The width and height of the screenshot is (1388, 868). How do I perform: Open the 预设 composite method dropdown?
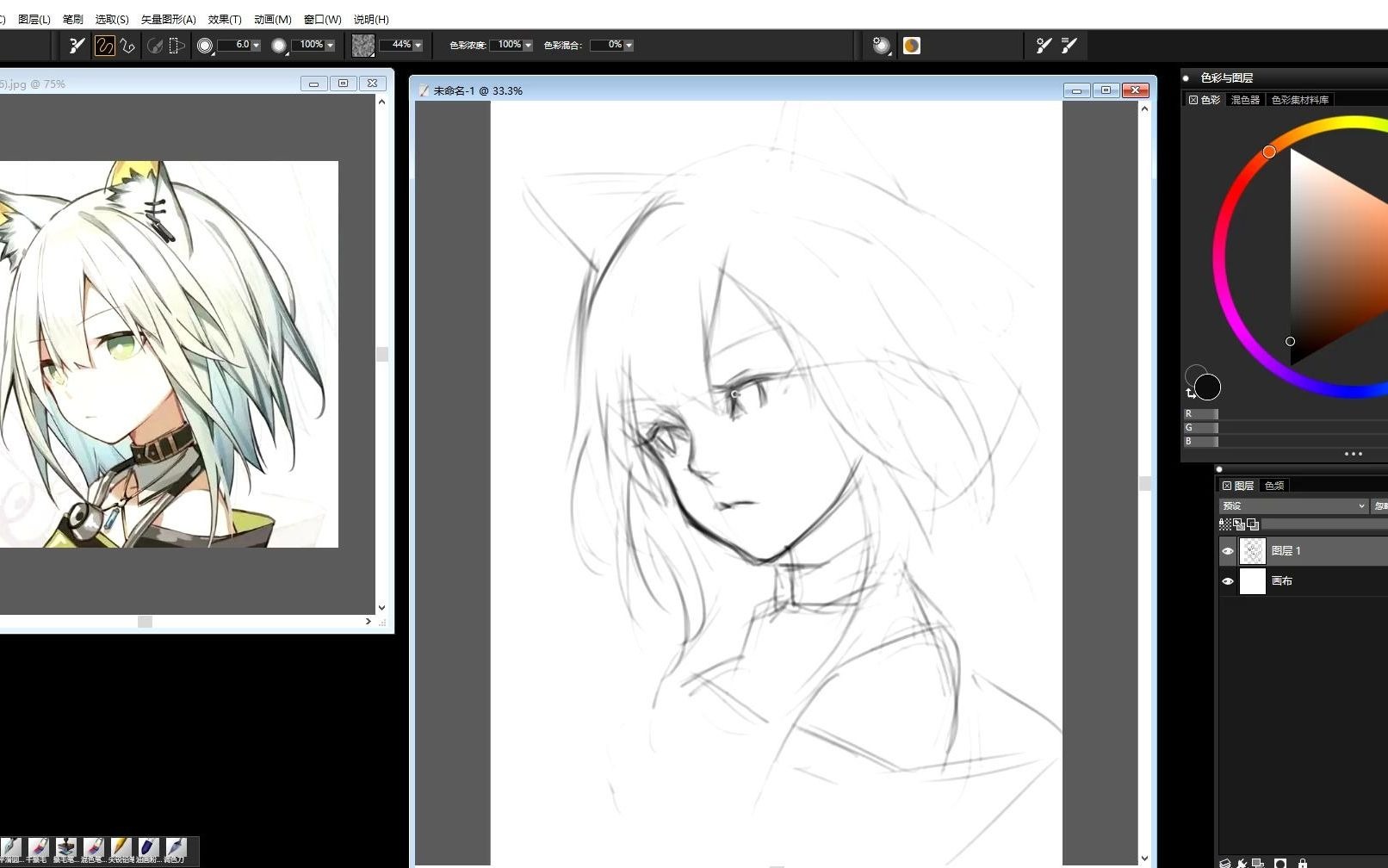click(x=1293, y=505)
